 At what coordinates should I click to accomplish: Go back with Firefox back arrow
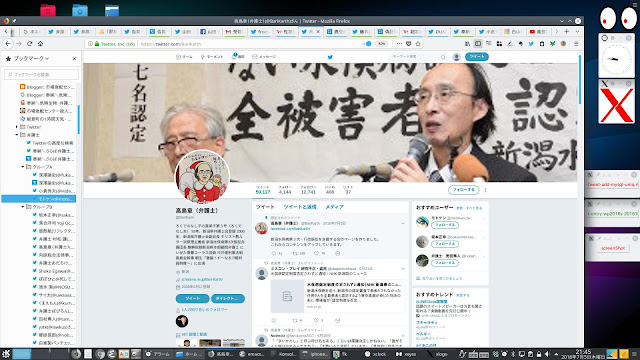8,44
